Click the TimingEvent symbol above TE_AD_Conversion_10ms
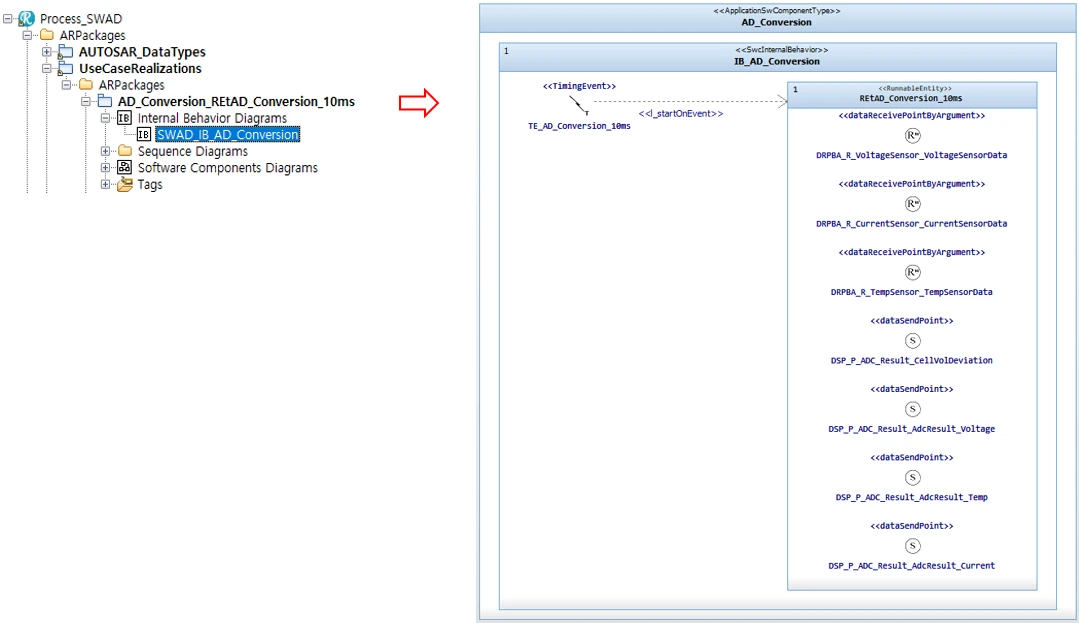This screenshot has width=1079, height=623. pyautogui.click(x=579, y=105)
